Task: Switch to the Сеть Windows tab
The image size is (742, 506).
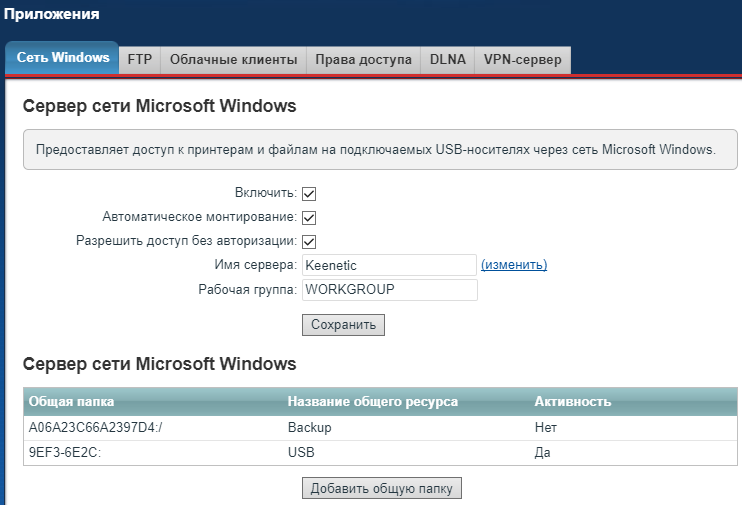Action: [63, 58]
